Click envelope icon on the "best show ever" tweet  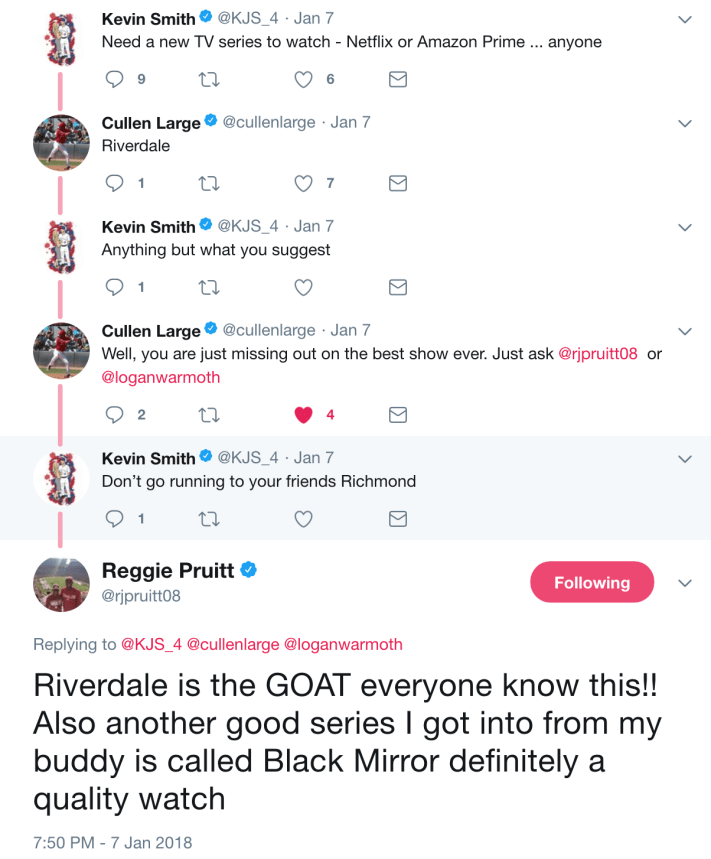click(x=397, y=414)
